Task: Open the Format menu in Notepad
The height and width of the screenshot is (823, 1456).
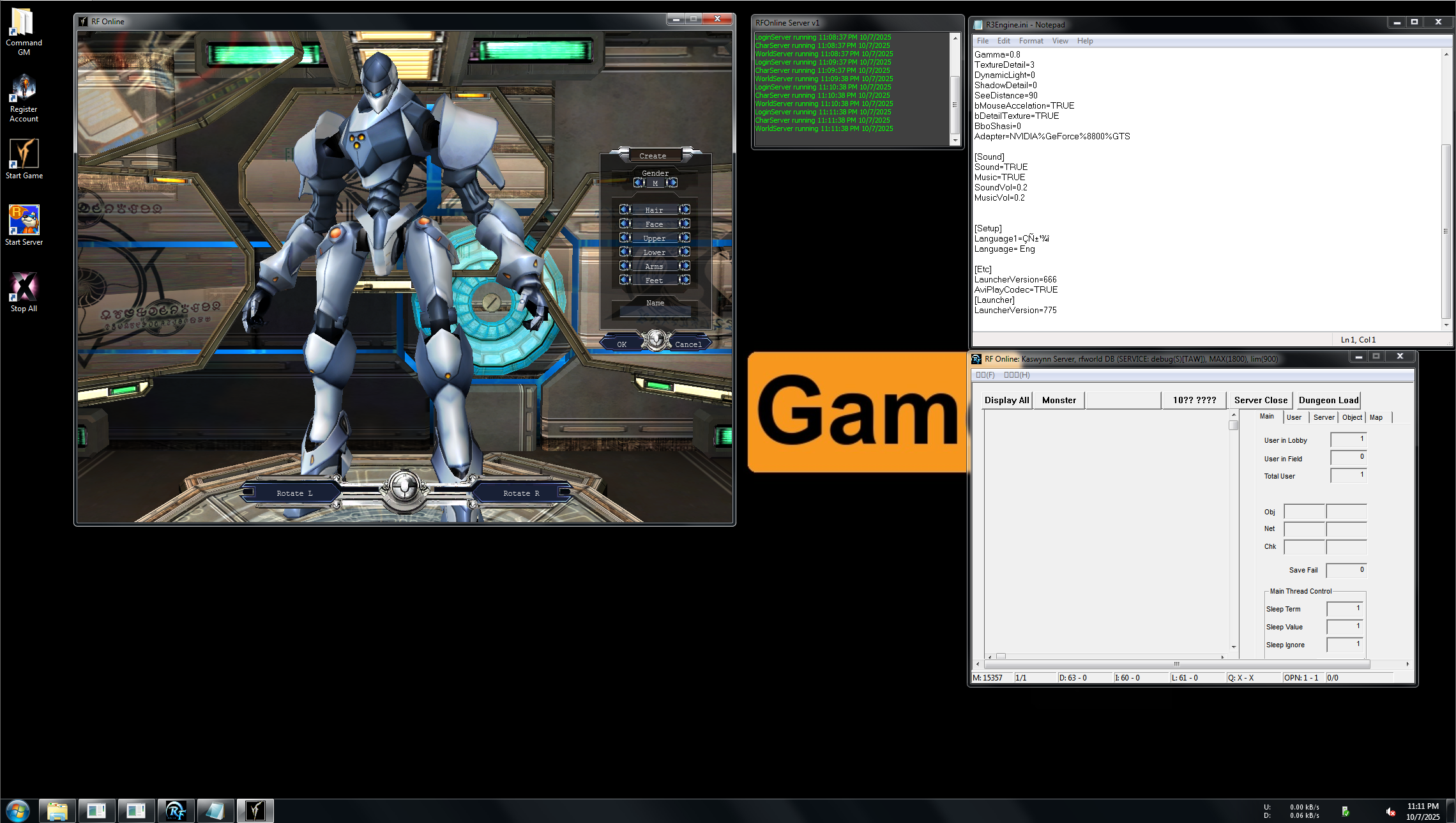Action: click(1031, 41)
